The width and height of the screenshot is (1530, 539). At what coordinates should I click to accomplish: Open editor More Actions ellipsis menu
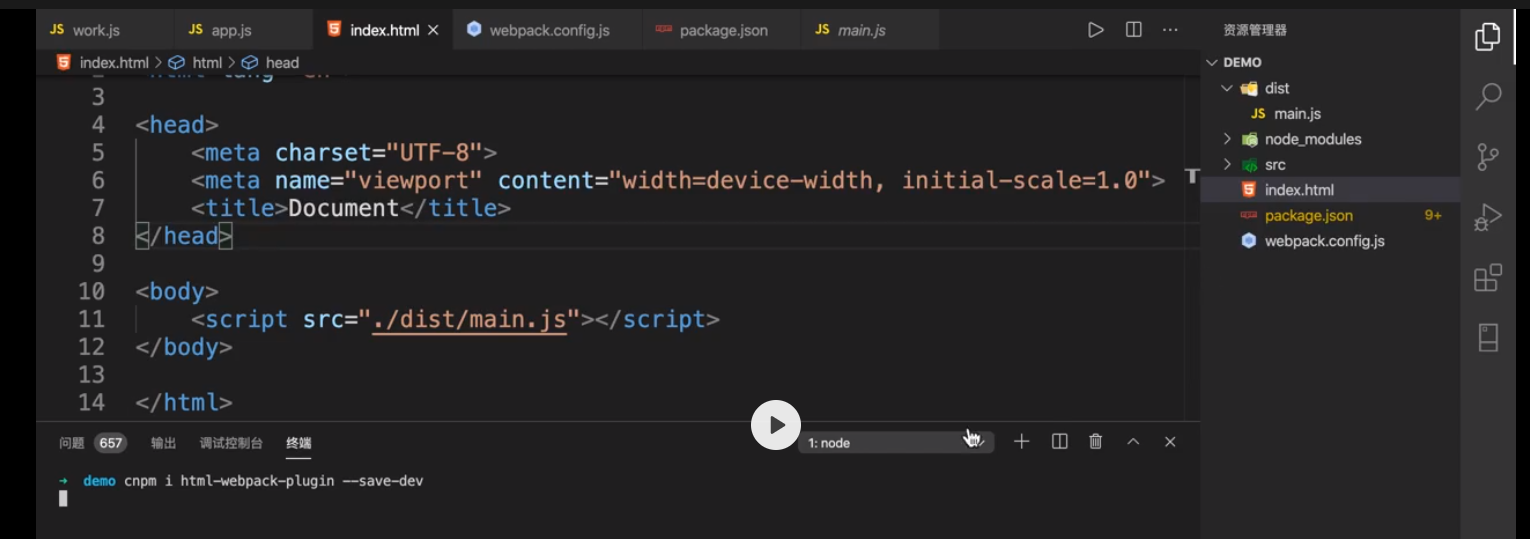1170,30
